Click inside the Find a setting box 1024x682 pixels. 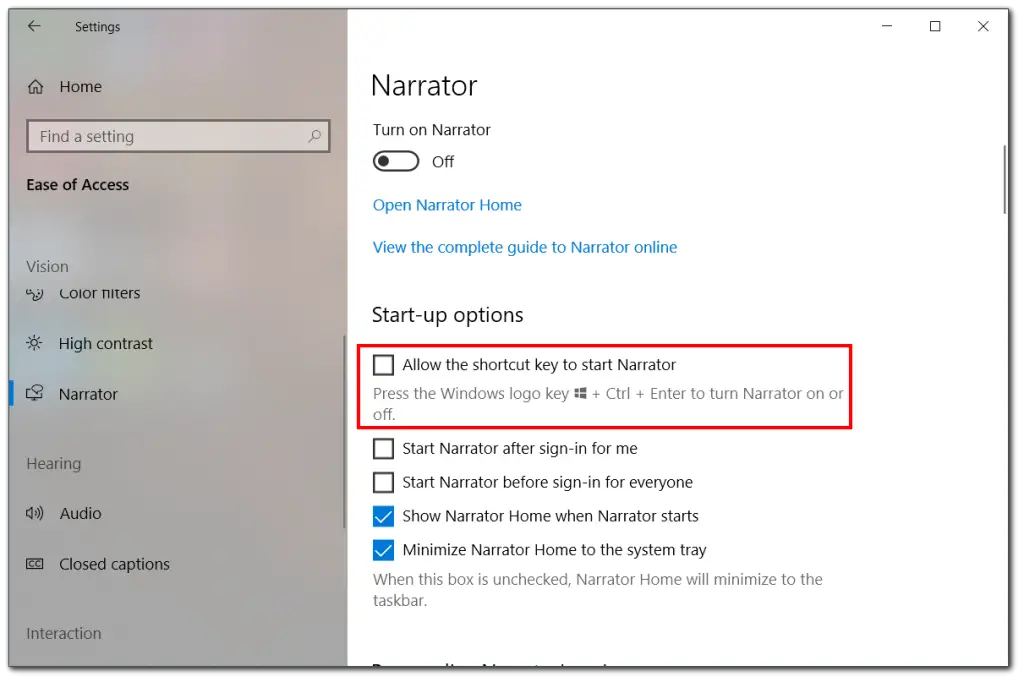point(160,136)
